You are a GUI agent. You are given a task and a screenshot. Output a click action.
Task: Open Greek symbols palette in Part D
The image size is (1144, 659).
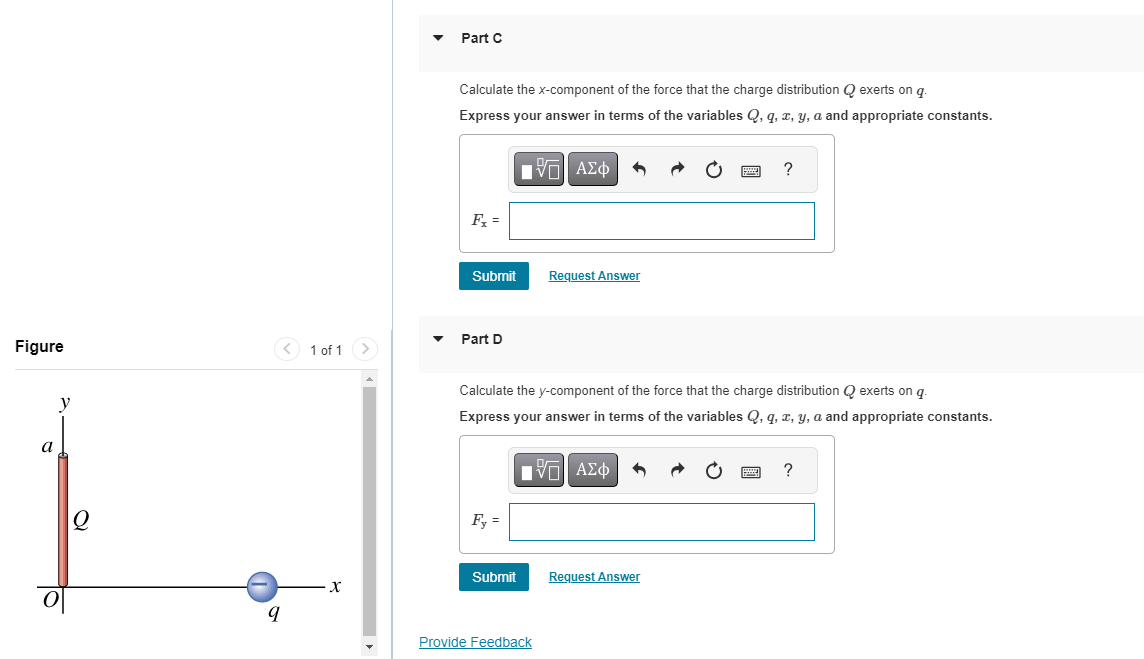tap(592, 469)
